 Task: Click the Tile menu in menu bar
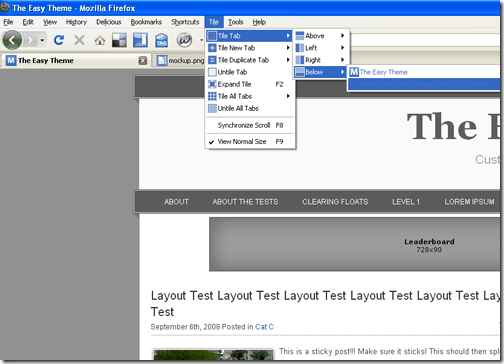coord(214,22)
